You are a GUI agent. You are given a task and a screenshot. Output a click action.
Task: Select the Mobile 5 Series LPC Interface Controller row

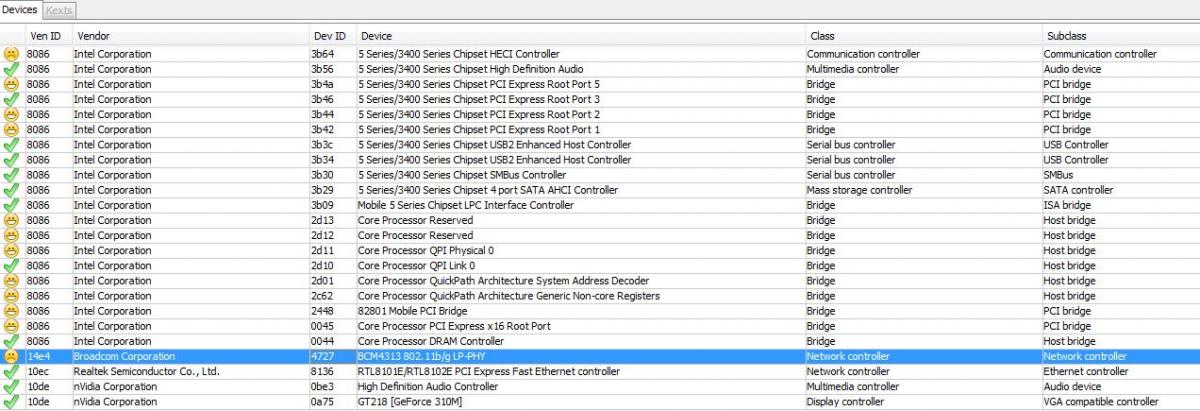pos(600,205)
